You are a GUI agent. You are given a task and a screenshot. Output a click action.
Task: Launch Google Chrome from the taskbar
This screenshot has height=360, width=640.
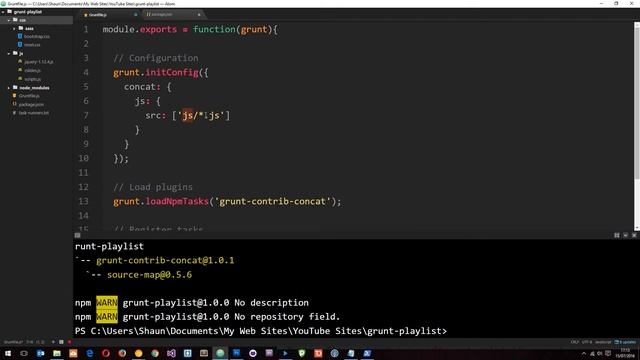tap(155, 353)
